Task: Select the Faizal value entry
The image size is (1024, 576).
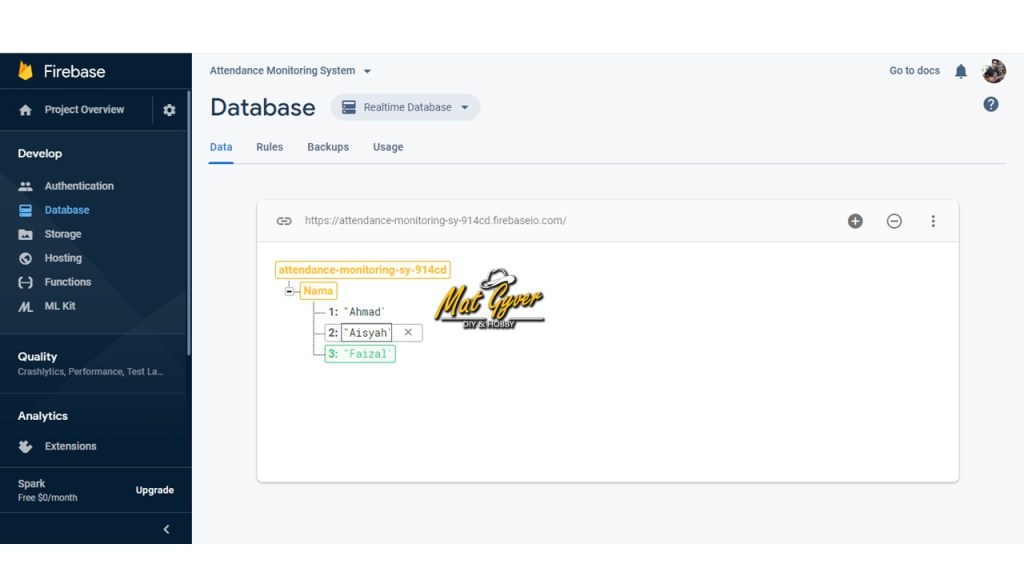Action: (x=368, y=354)
